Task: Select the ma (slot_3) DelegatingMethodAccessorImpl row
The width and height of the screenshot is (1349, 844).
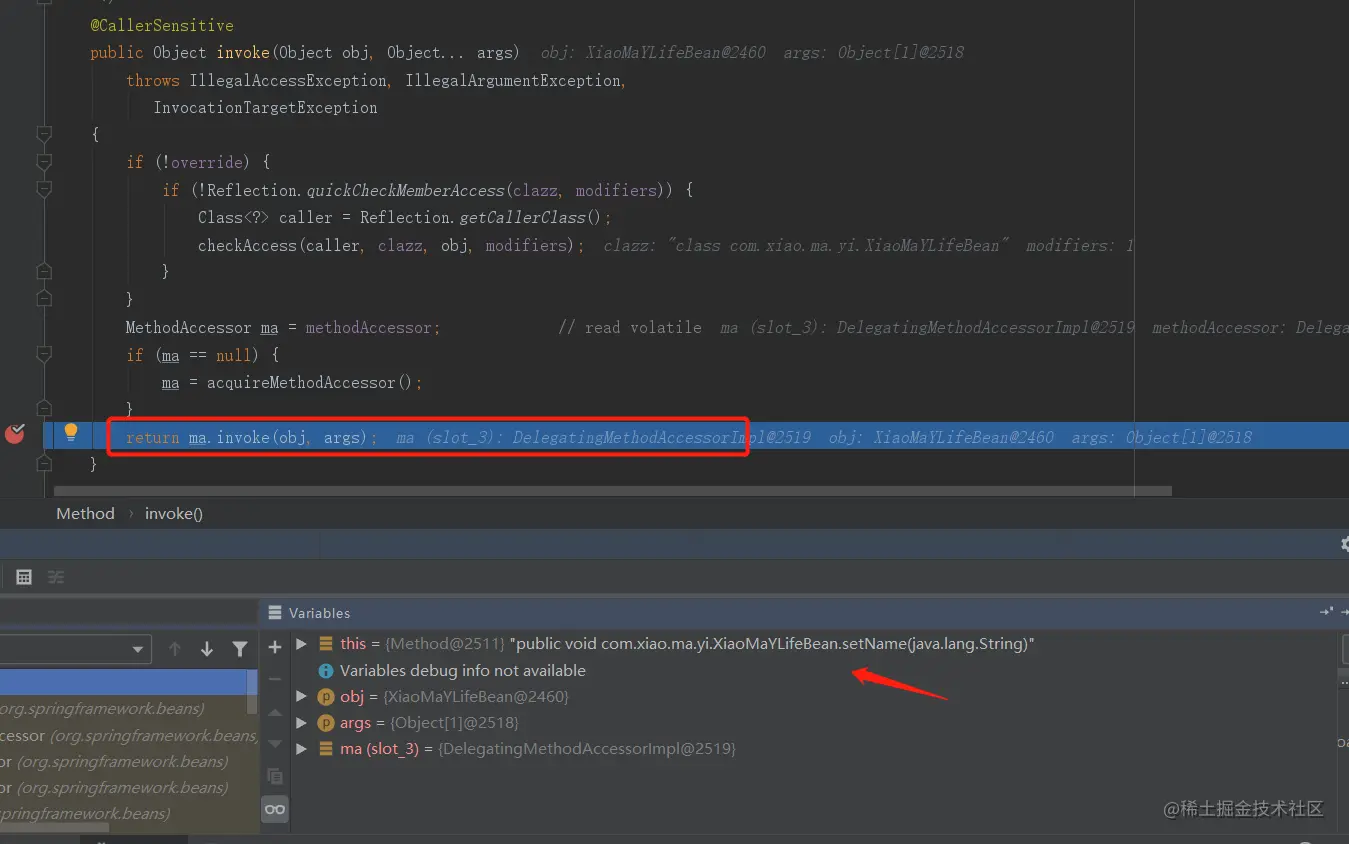Action: (815, 748)
